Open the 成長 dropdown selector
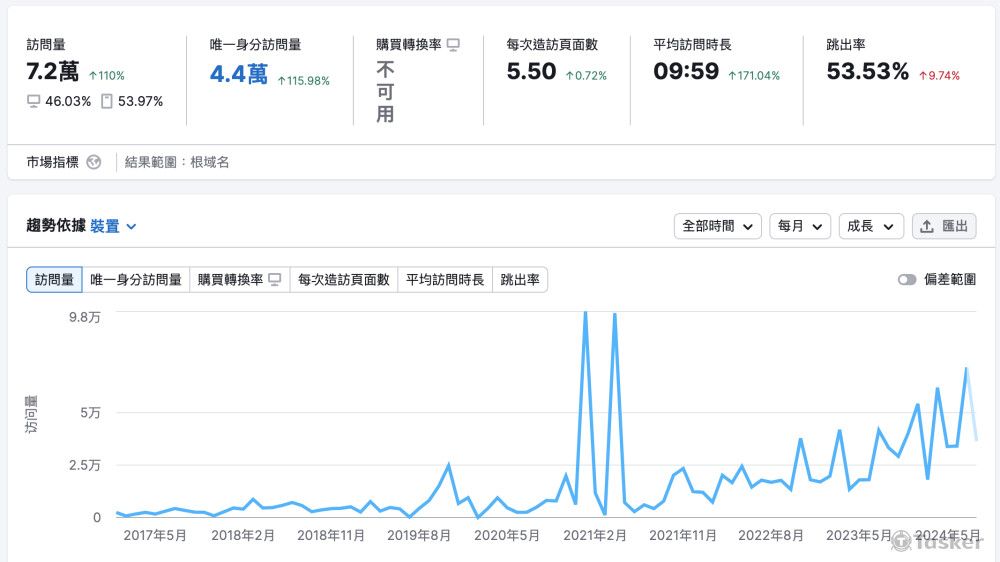The width and height of the screenshot is (1000, 562). coord(870,226)
